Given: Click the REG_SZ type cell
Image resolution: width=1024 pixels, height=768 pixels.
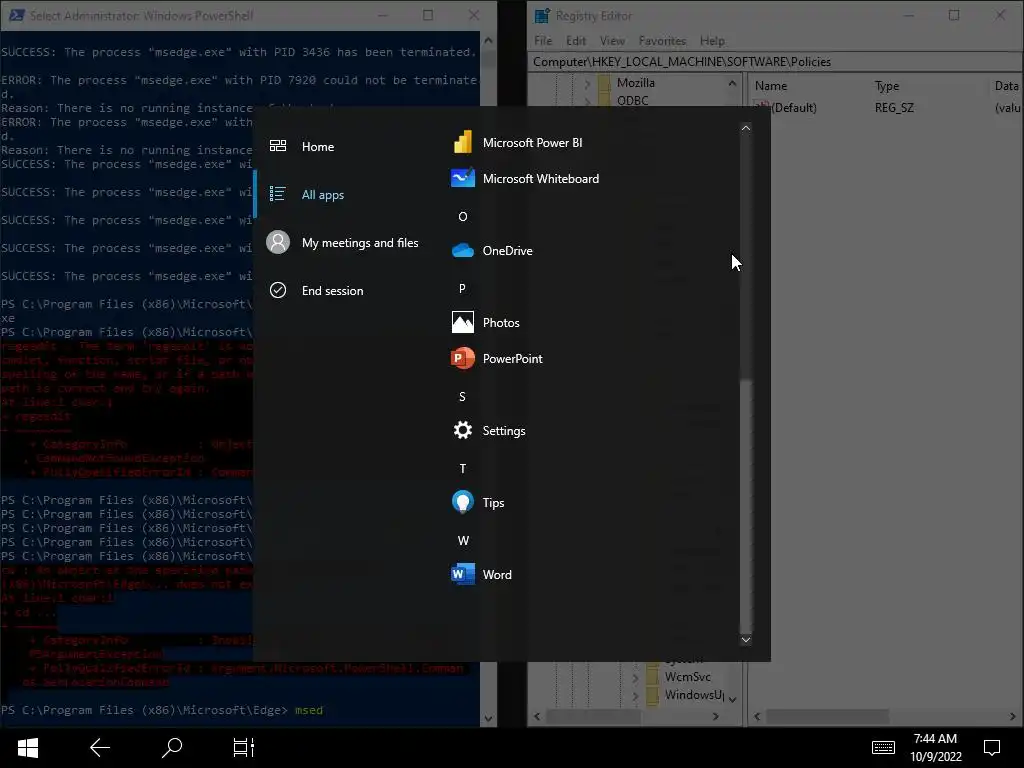Looking at the screenshot, I should [894, 108].
